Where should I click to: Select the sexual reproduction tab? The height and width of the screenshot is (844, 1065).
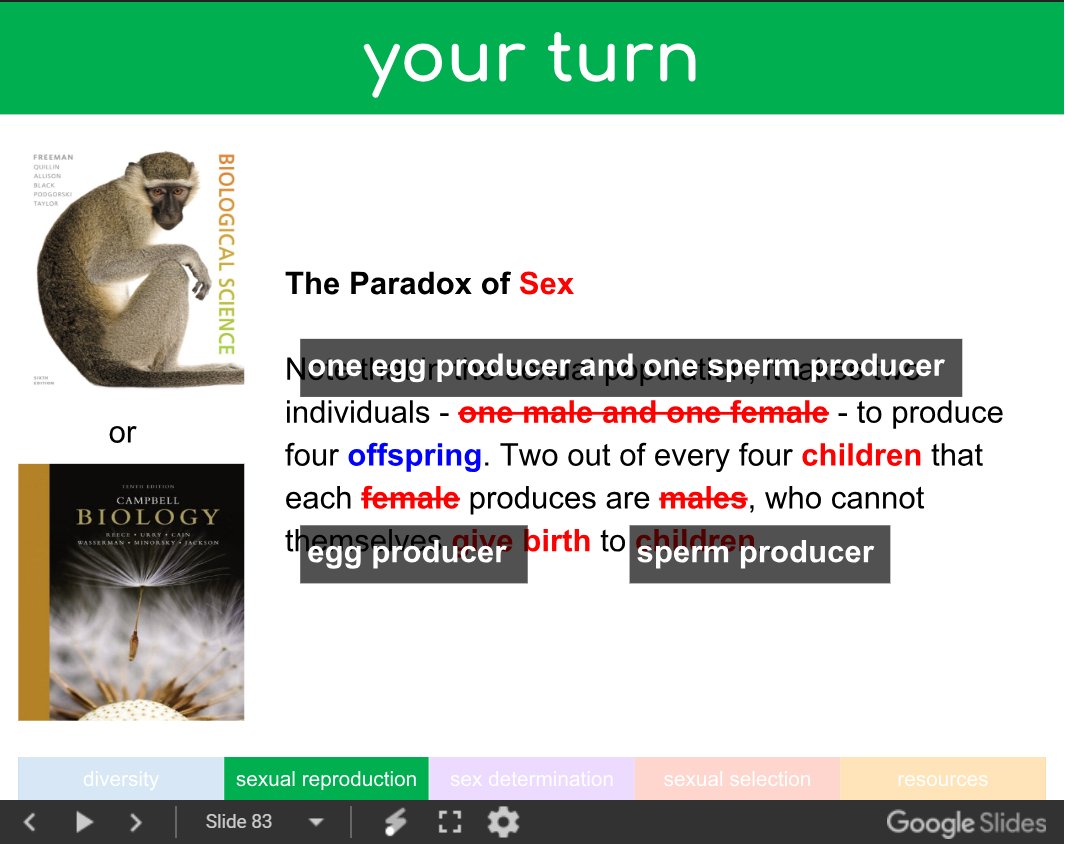tap(326, 779)
